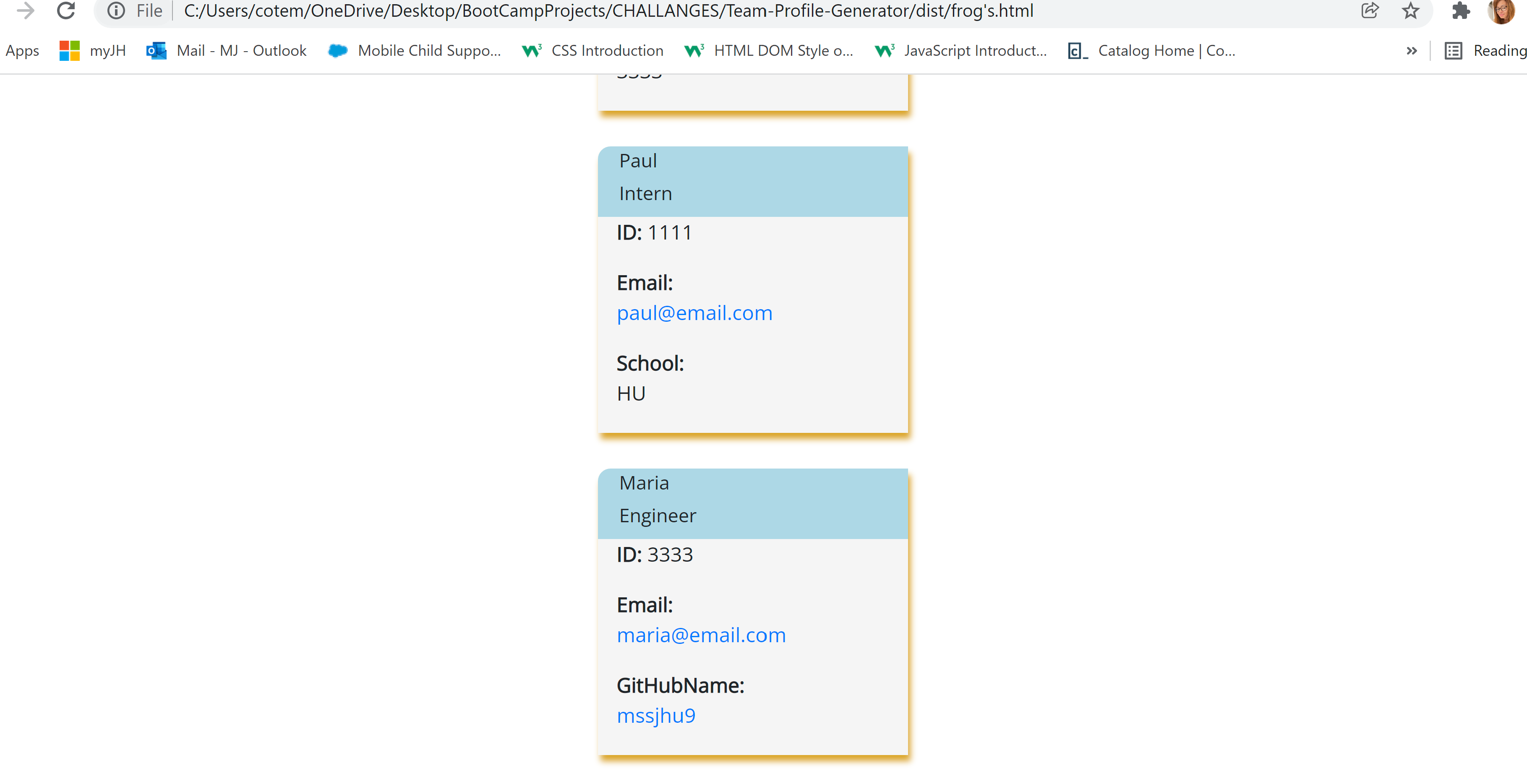The image size is (1527, 784).
Task: Click the browser reload button
Action: click(66, 10)
